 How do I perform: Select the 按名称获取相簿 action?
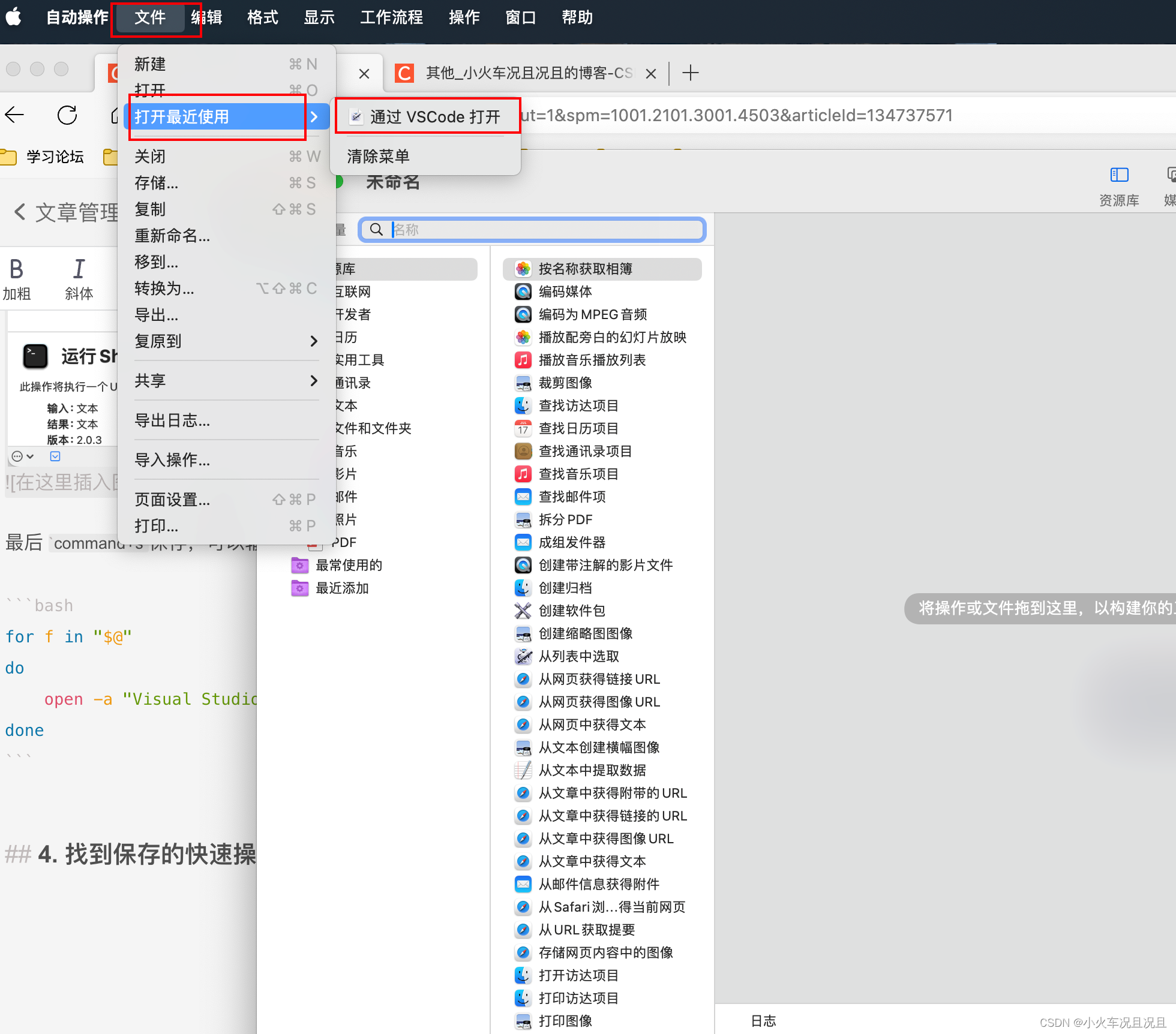click(602, 269)
